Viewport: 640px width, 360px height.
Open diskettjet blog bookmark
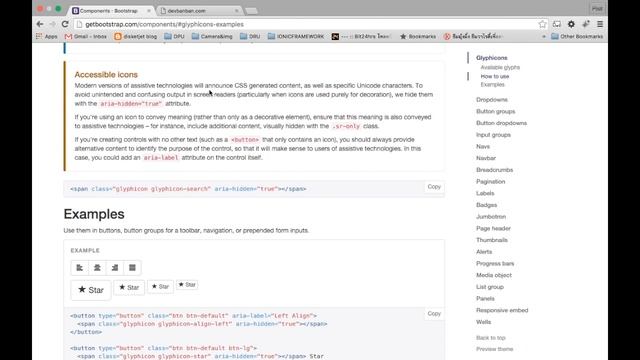pos(136,36)
